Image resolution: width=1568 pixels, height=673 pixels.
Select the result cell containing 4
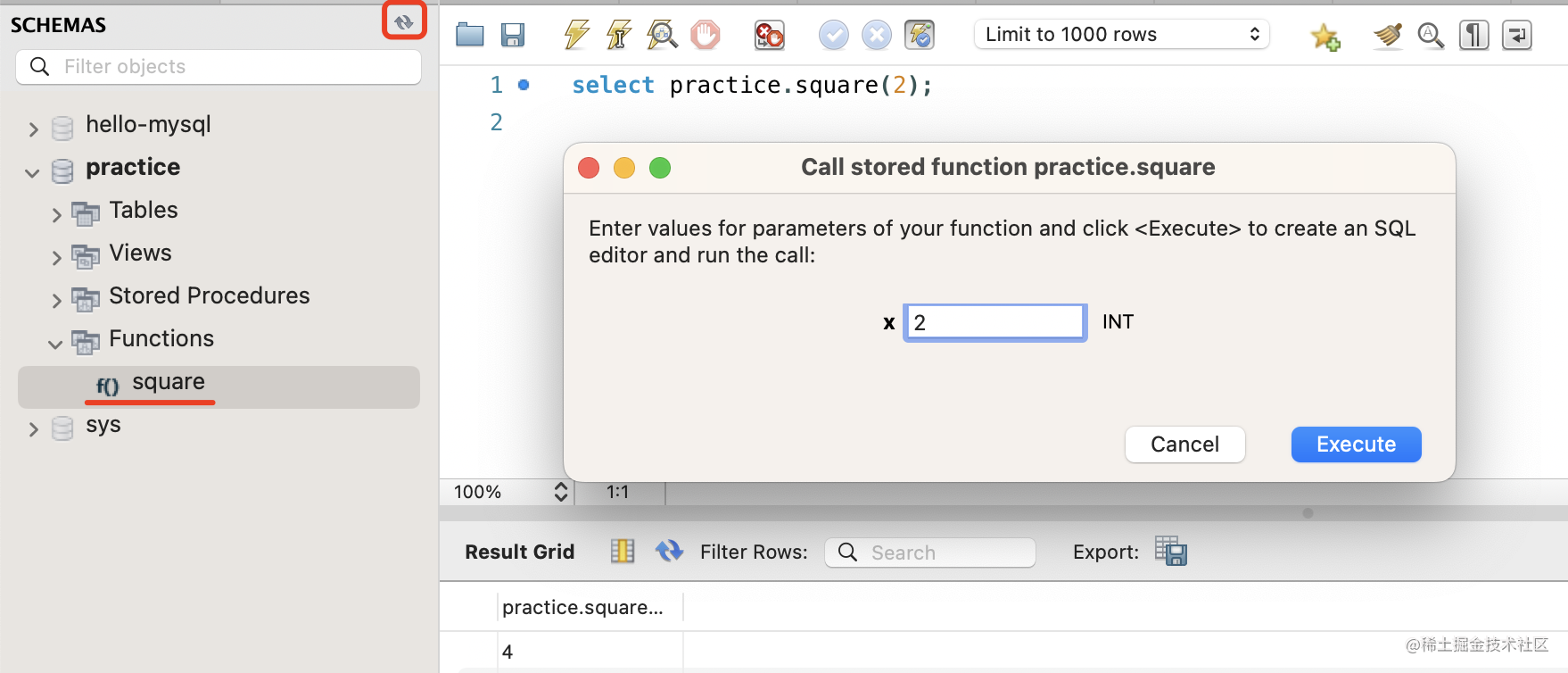pos(590,652)
